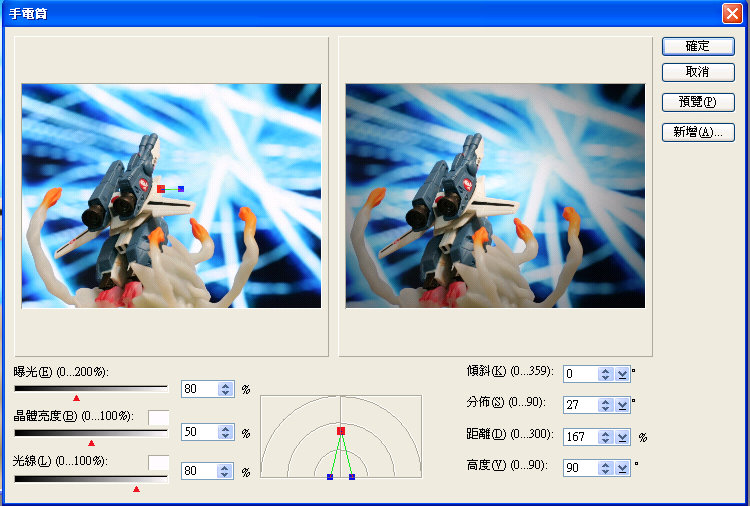Confirm the effect with the 確定 button
The width and height of the screenshot is (750, 506).
698,46
